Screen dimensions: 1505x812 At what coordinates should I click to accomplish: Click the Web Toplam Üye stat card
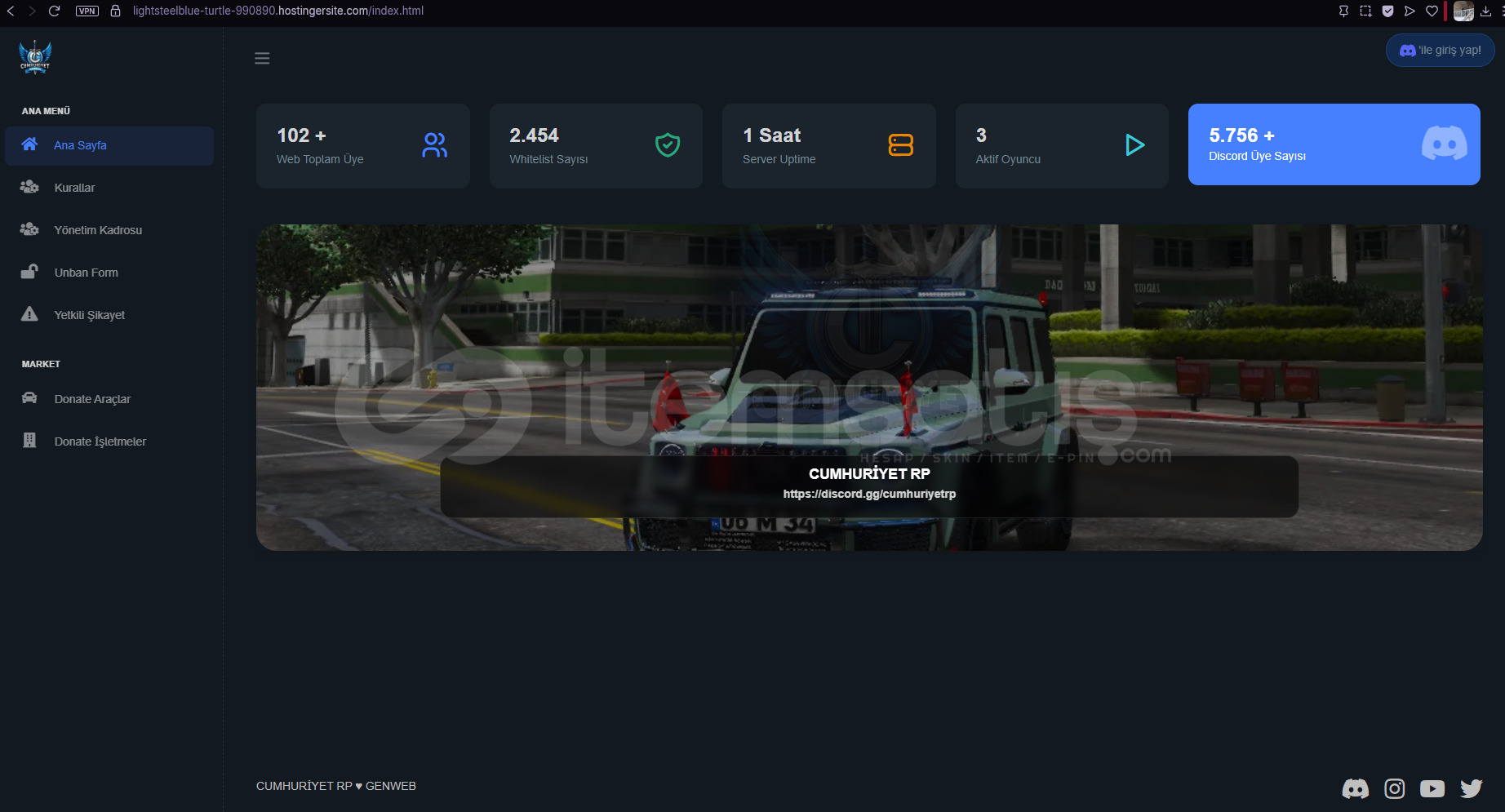(362, 146)
